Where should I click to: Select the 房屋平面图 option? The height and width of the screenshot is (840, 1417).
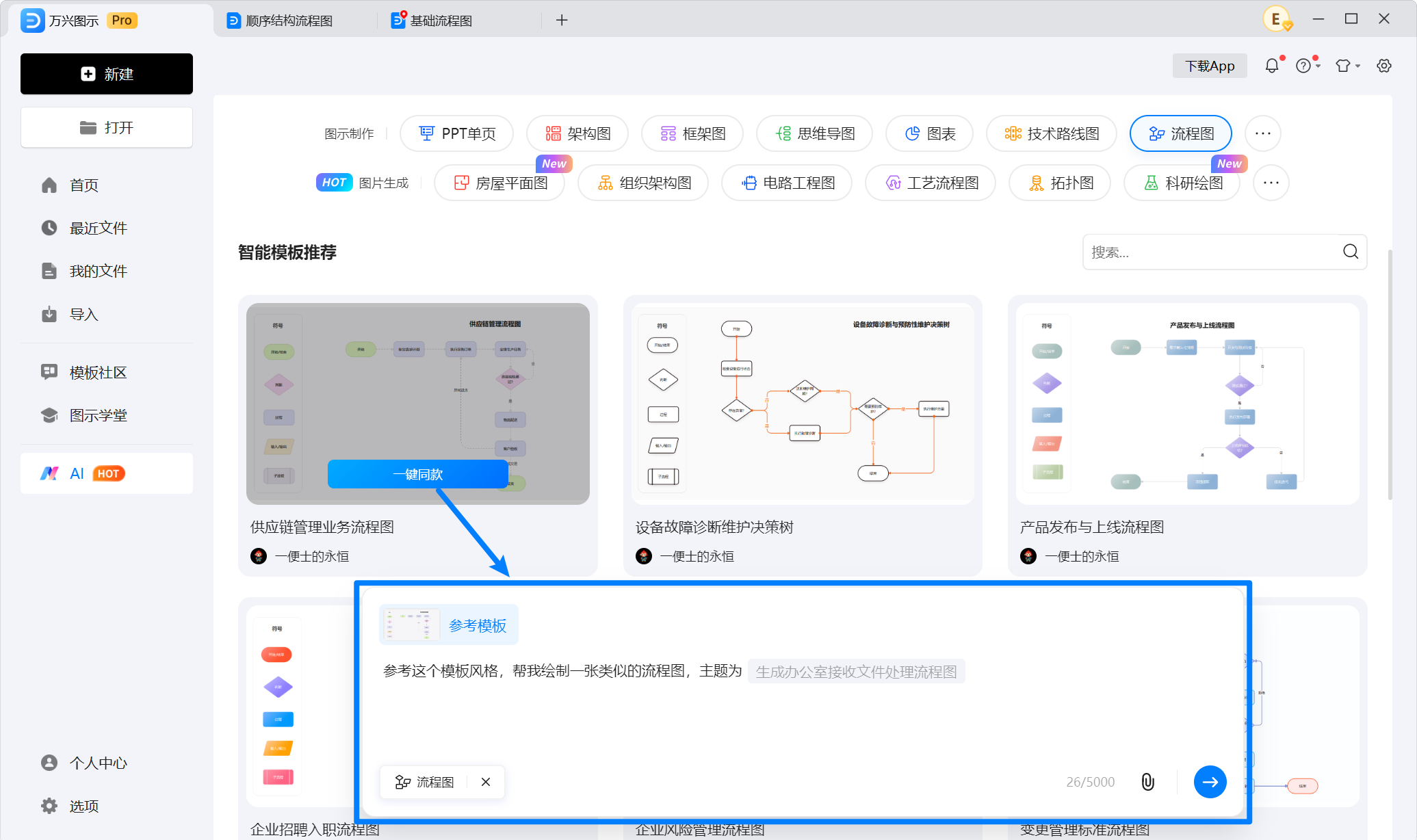pyautogui.click(x=500, y=183)
